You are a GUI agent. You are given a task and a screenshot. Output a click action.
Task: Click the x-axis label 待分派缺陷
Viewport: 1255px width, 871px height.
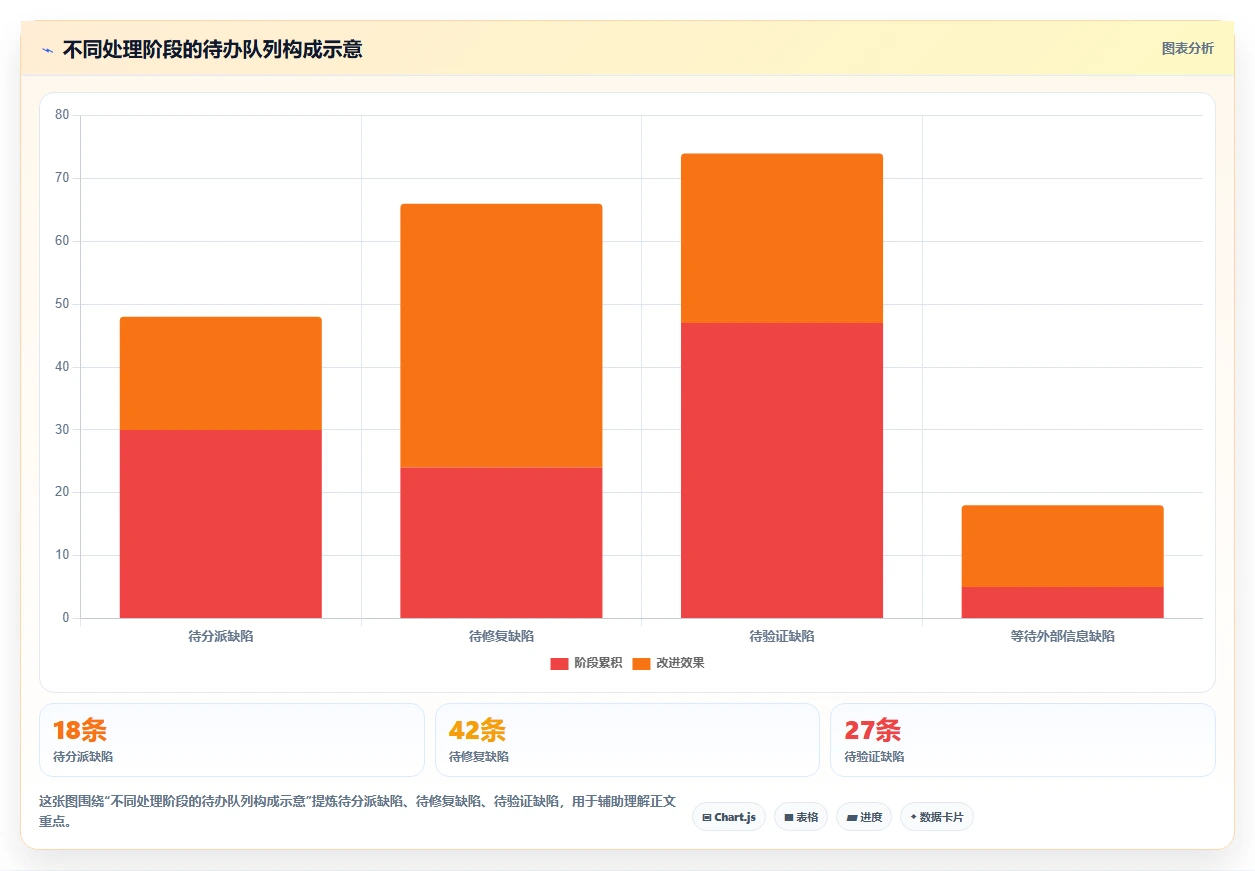coord(221,636)
